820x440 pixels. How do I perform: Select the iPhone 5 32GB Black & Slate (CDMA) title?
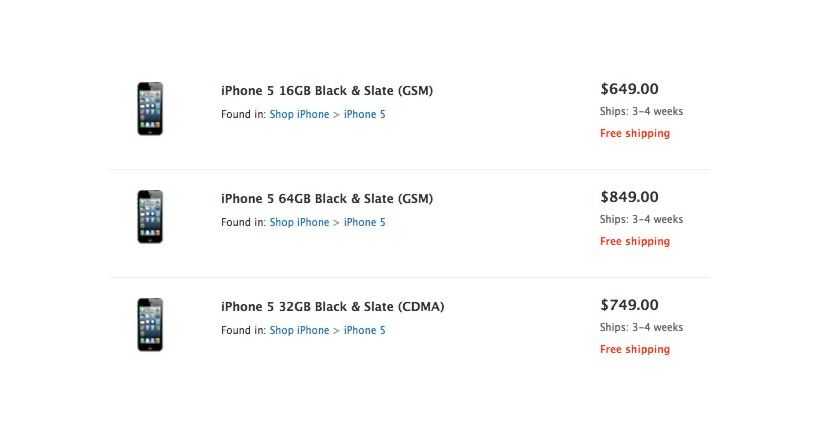coord(333,307)
